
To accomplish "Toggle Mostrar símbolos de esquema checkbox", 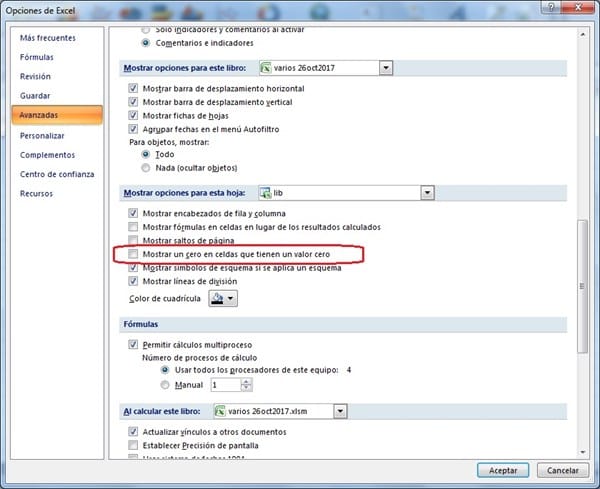I will [x=133, y=268].
